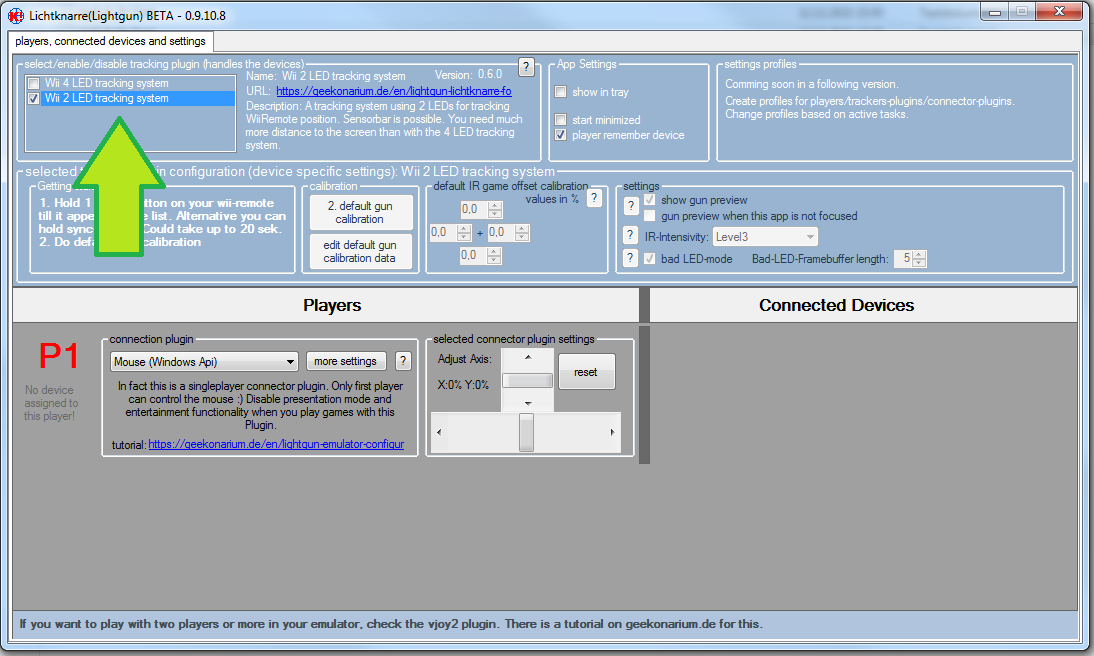1094x656 pixels.
Task: Open the lightgun emulator configuration tutorial link
Action: click(276, 444)
